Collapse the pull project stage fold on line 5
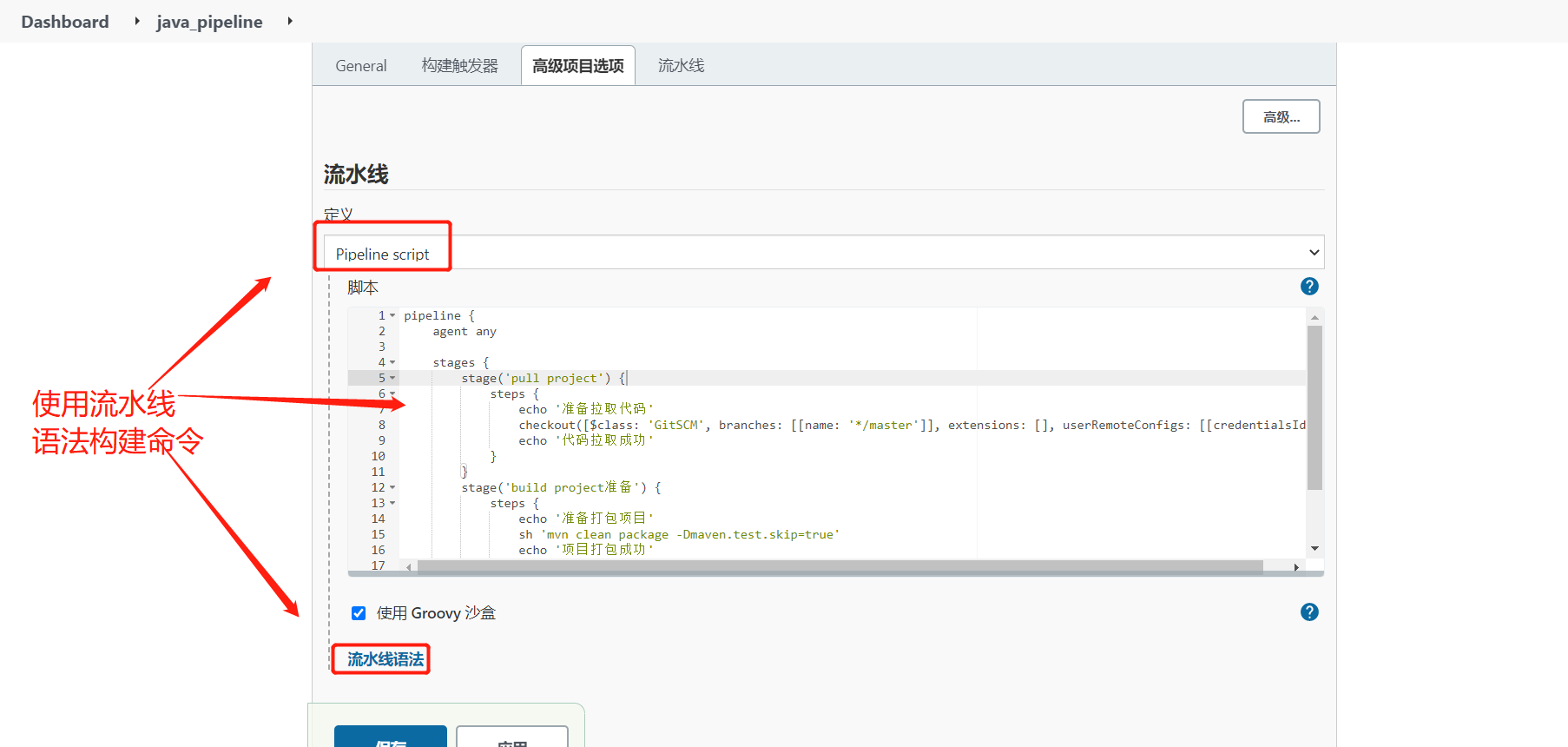This screenshot has width=1568, height=747. 392,378
